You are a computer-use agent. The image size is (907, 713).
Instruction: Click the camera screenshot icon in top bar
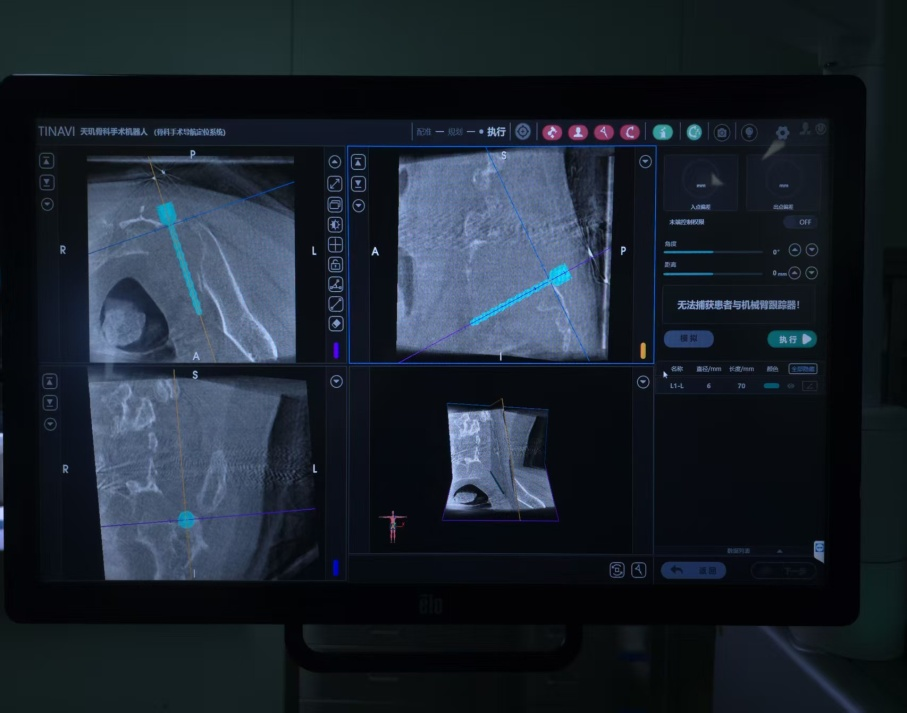(x=721, y=132)
